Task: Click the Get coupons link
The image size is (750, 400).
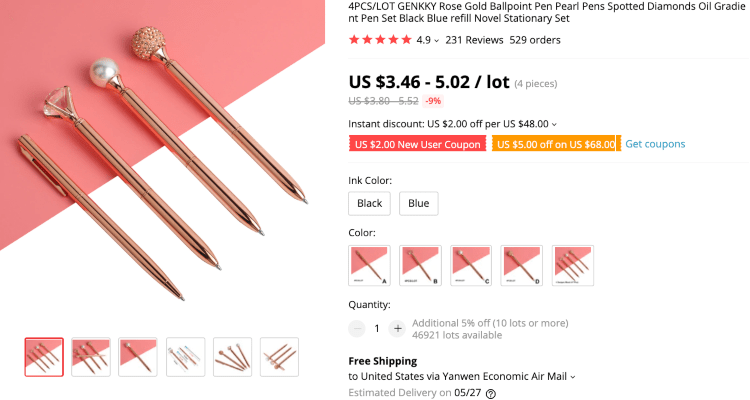Action: click(655, 144)
